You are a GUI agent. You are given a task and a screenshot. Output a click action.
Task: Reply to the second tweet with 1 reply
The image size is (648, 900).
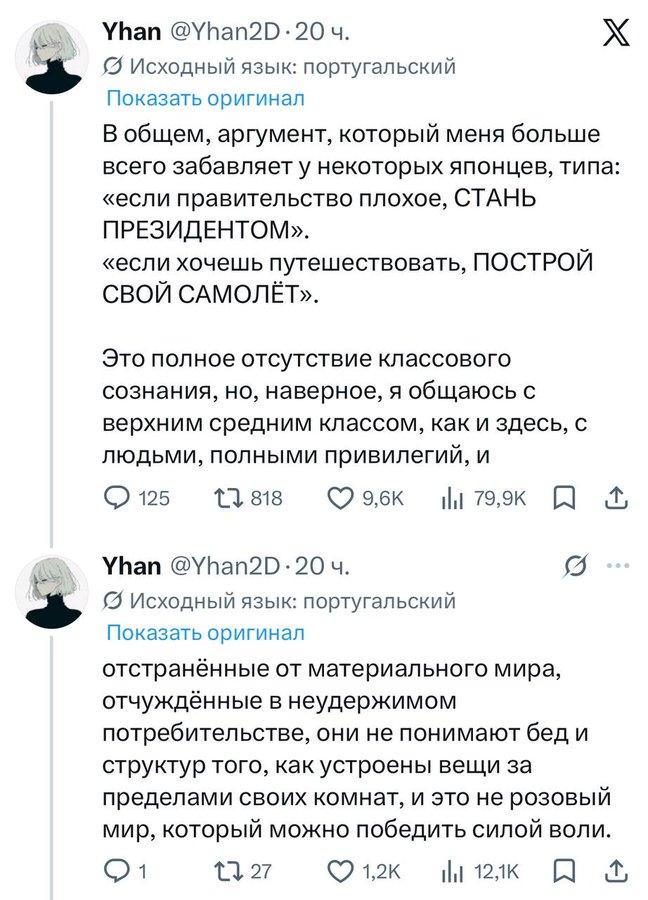click(x=118, y=872)
